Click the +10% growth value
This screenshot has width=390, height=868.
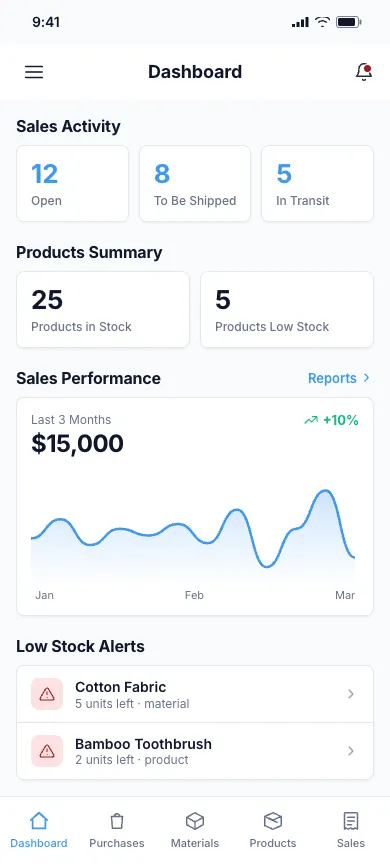pyautogui.click(x=341, y=421)
